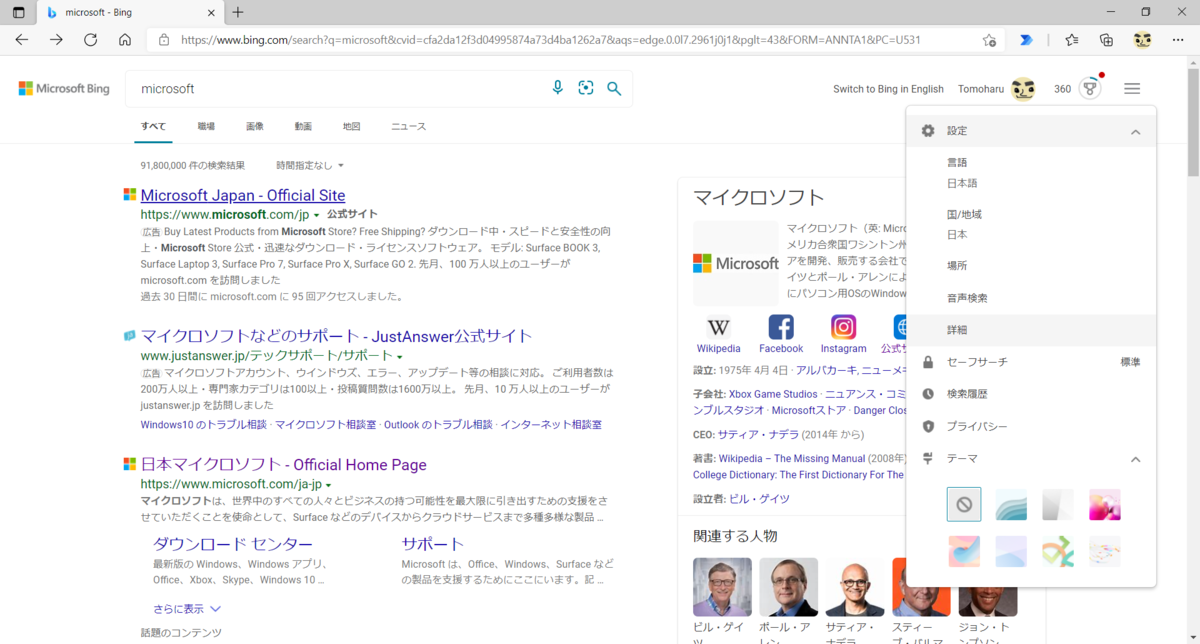
Task: Open the tab actions menu icon
Action: coord(19,12)
